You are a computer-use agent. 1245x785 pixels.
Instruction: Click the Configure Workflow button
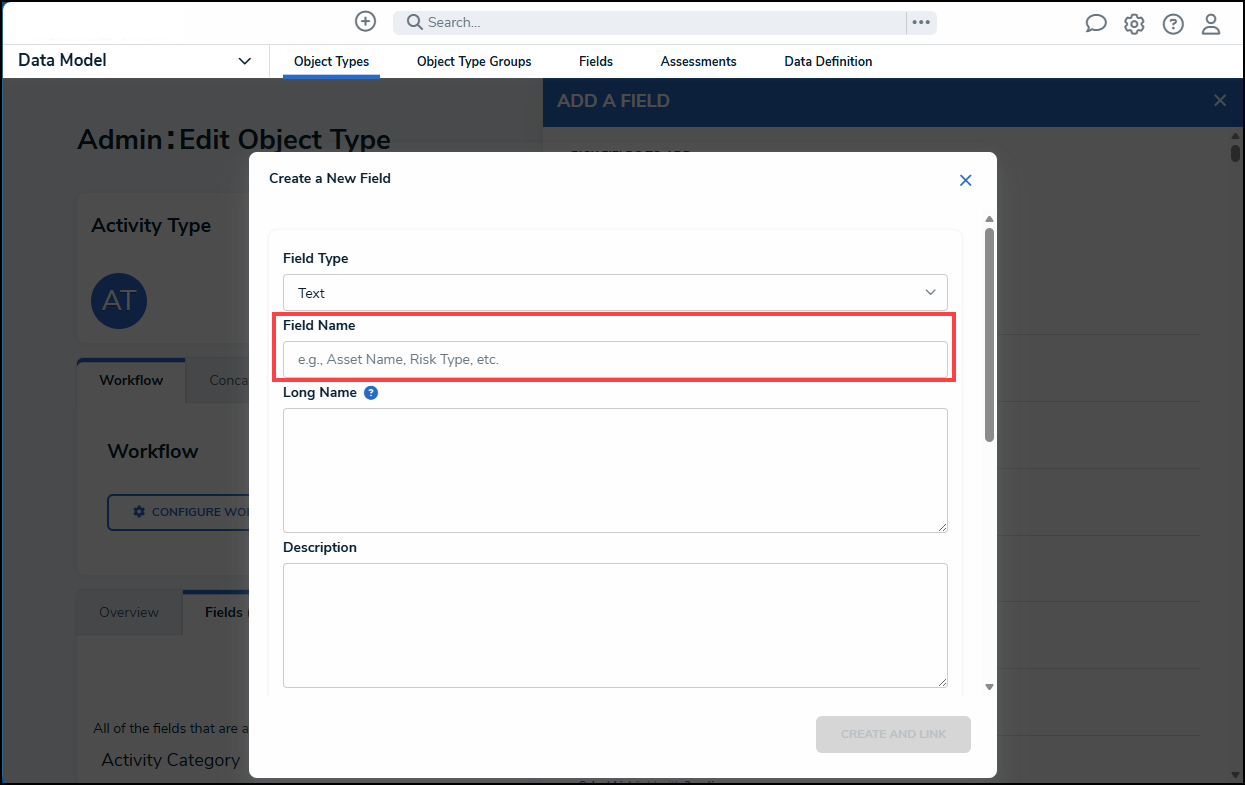[x=179, y=512]
